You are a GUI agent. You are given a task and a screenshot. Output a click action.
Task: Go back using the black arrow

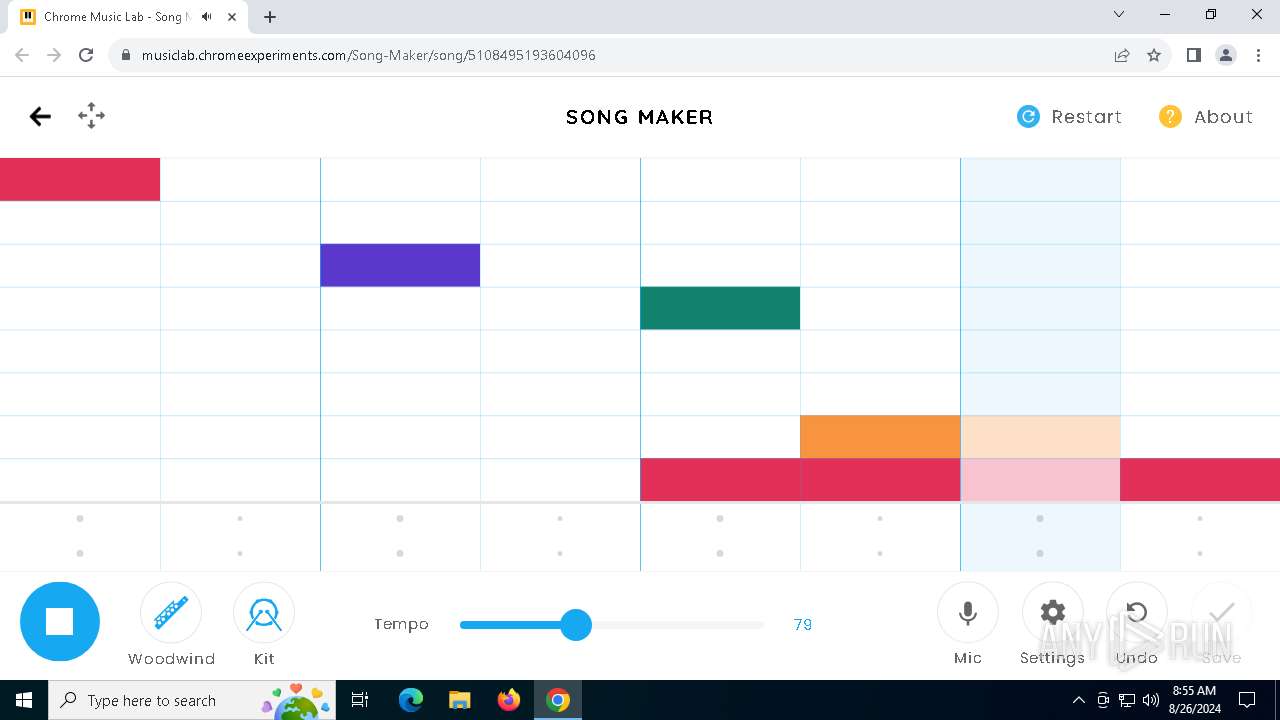tap(40, 117)
